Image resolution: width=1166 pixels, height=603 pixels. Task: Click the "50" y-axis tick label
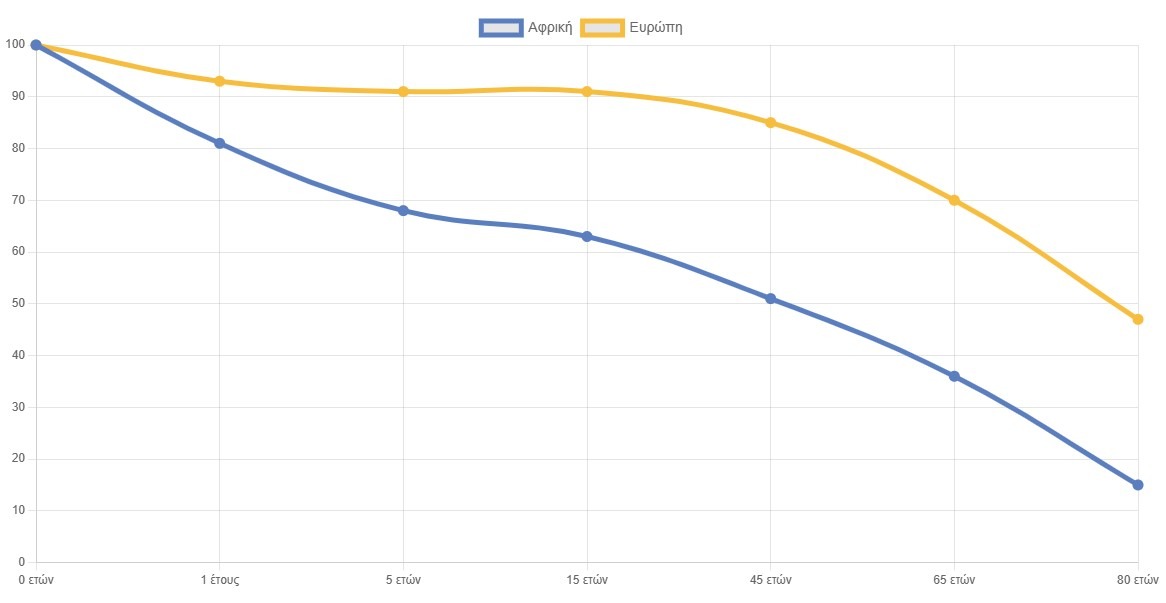coord(17,304)
